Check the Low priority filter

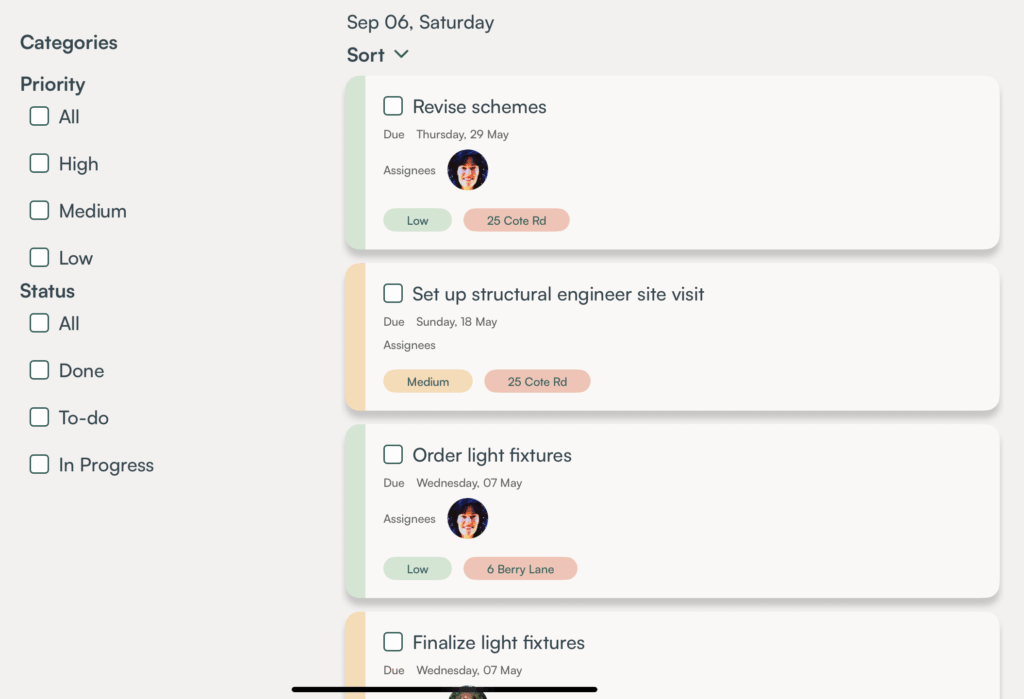pos(39,257)
